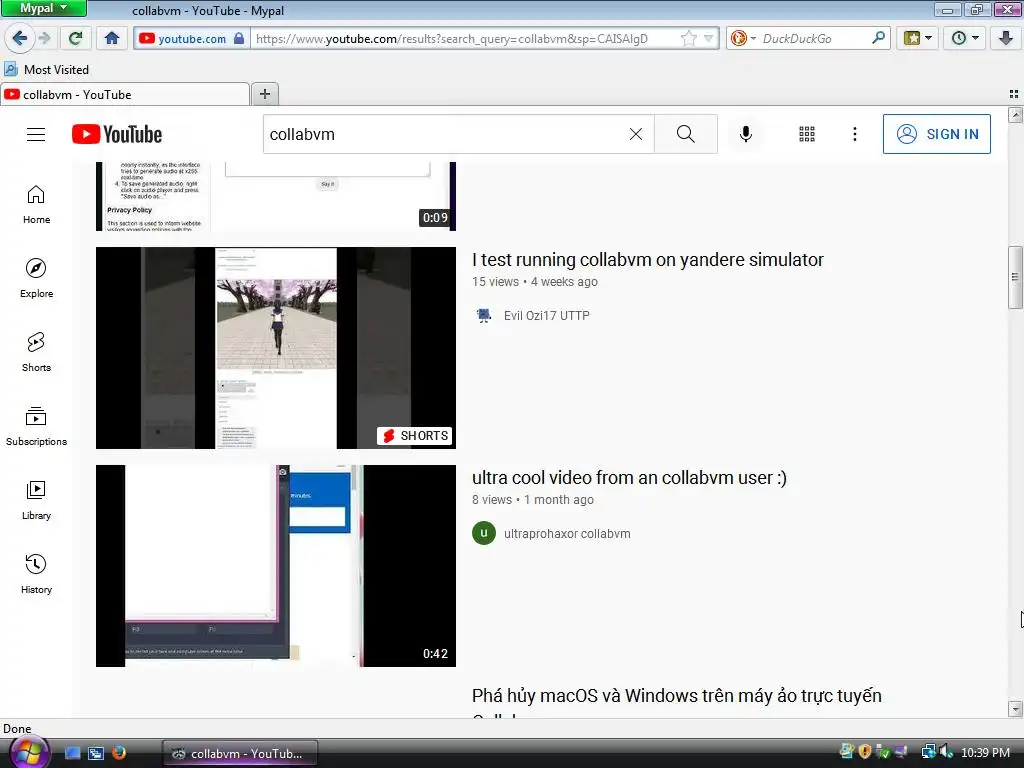Viewport: 1024px width, 768px height.
Task: Reload the page with the refresh icon
Action: (75, 38)
